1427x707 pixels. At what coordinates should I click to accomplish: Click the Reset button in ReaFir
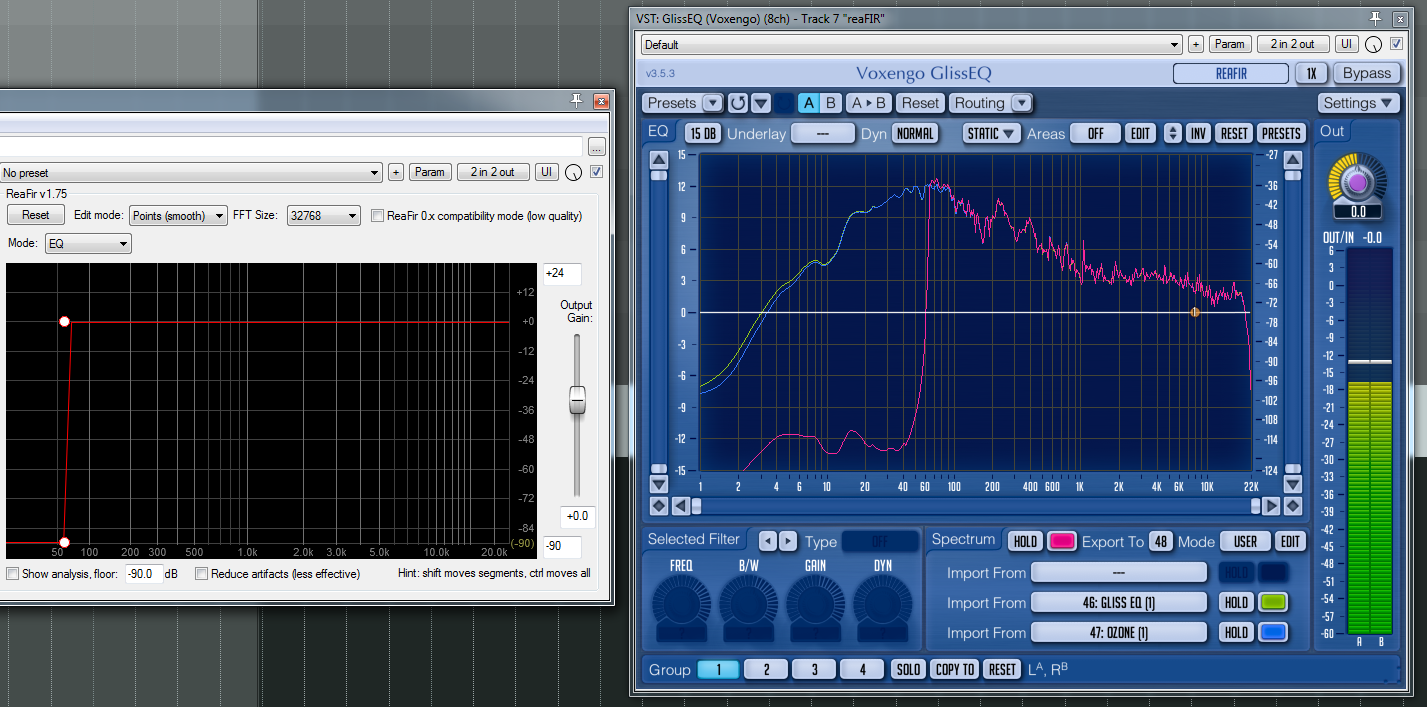[x=36, y=215]
